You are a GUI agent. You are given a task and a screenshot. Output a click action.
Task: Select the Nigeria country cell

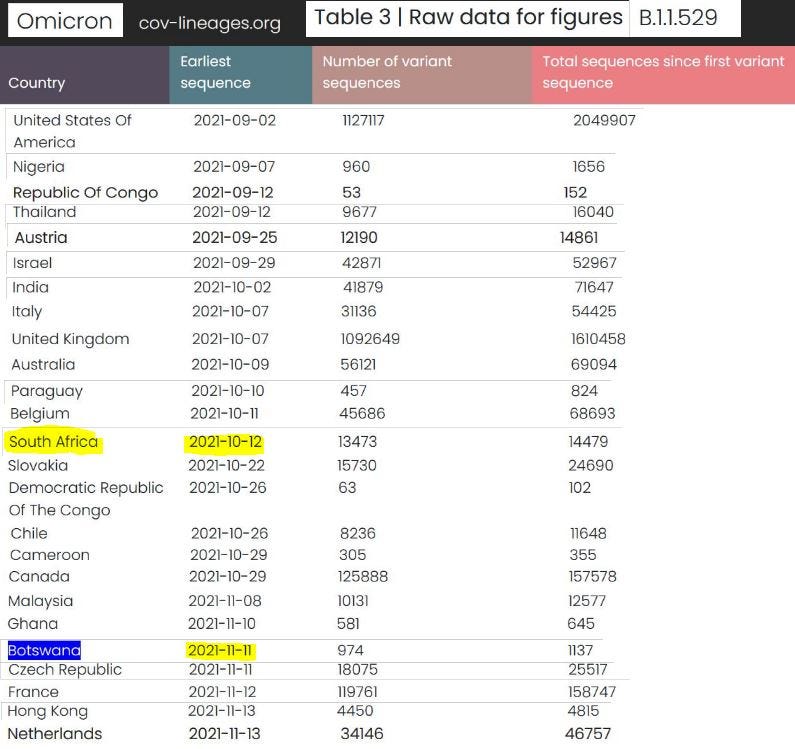[x=39, y=167]
